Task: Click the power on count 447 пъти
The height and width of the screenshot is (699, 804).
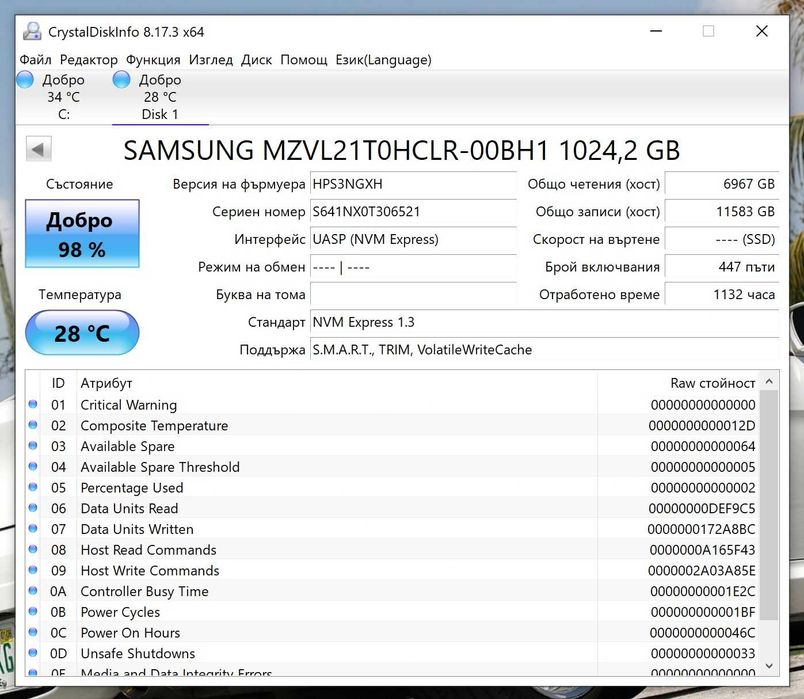Action: click(x=722, y=267)
